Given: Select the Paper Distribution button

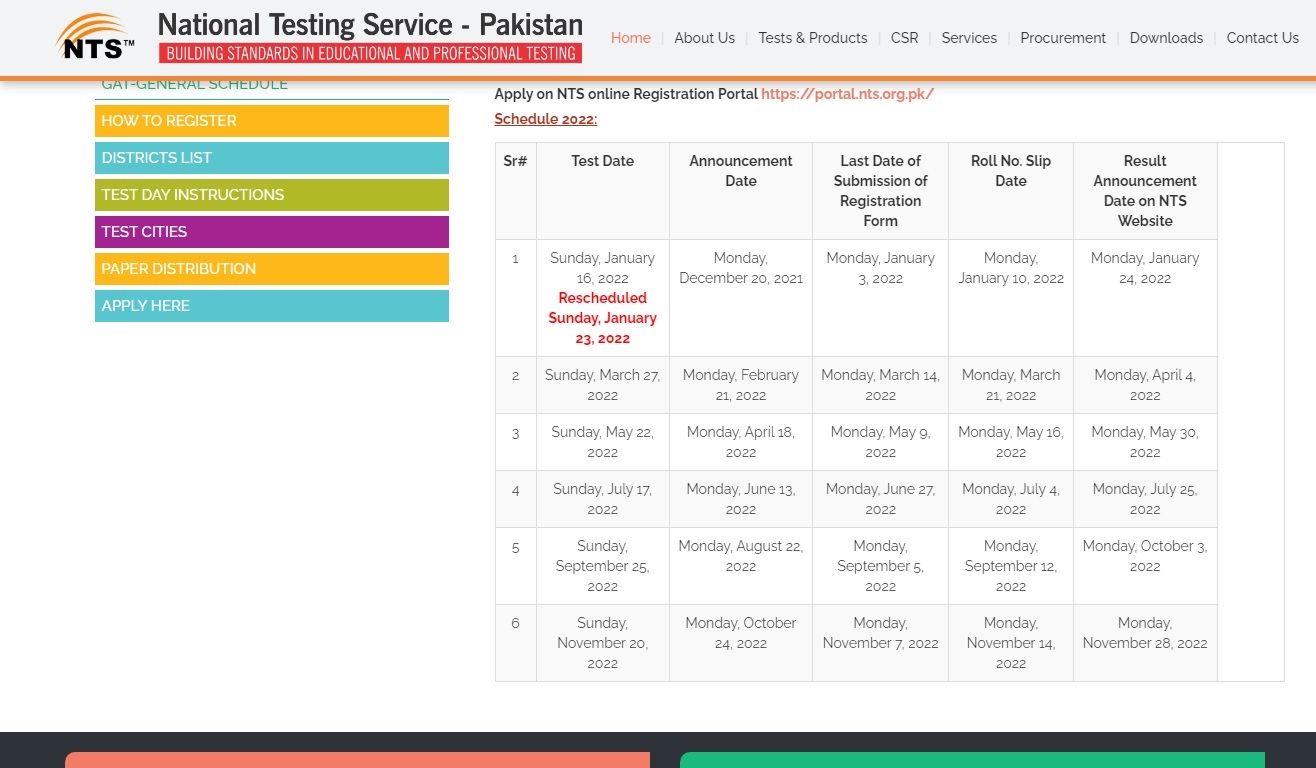Looking at the screenshot, I should click(x=271, y=269).
